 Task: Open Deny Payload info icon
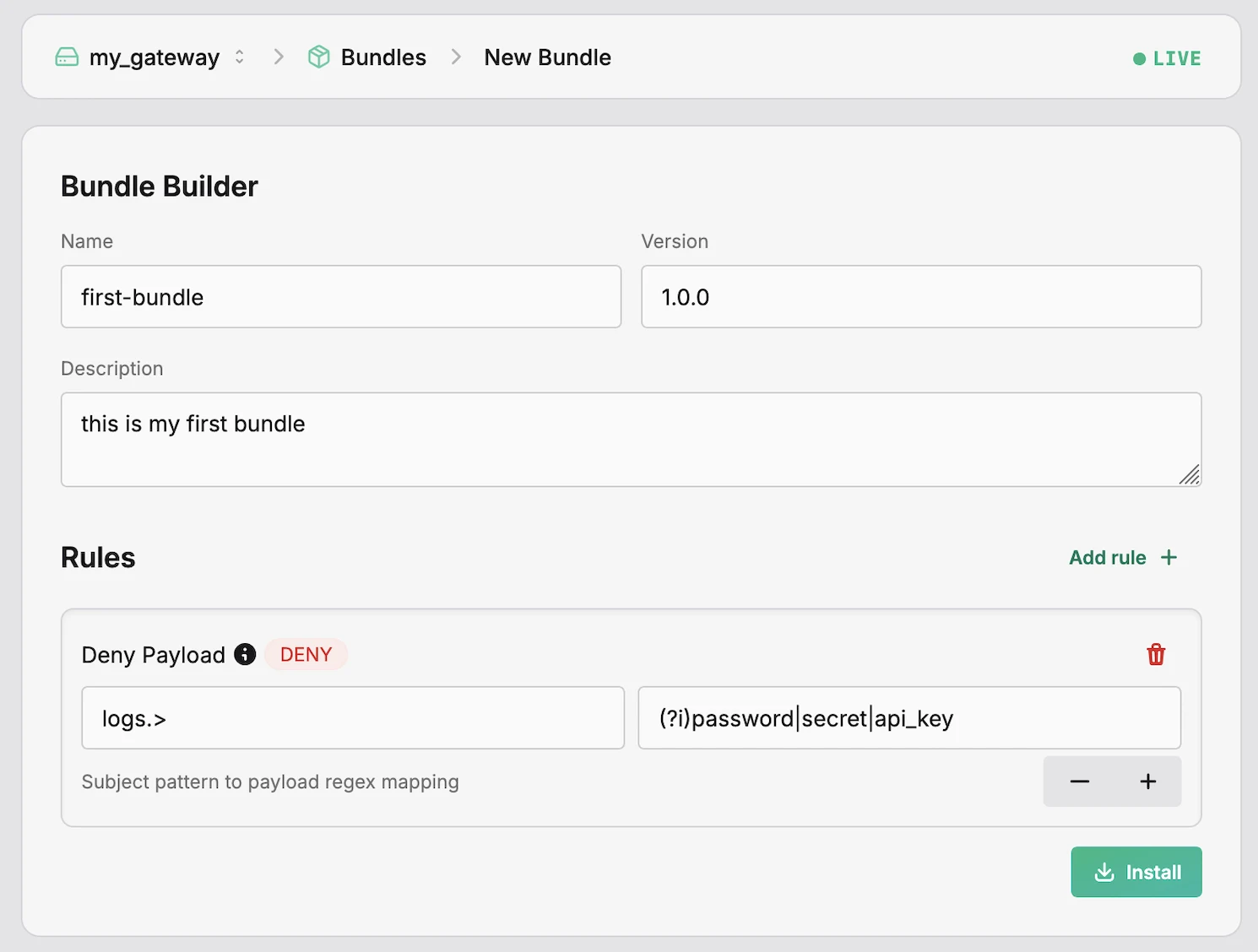coord(245,654)
